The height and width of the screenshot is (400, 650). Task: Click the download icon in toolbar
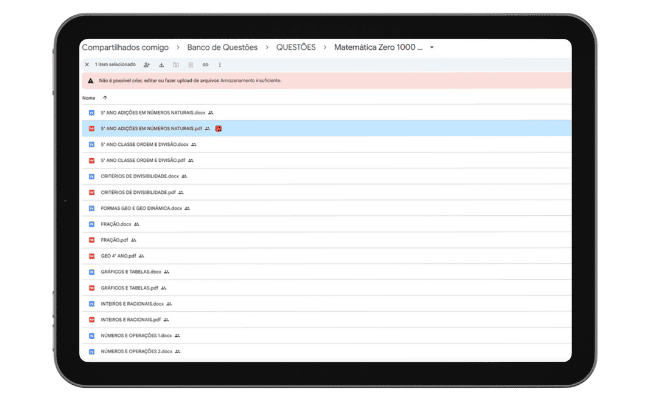[162, 64]
